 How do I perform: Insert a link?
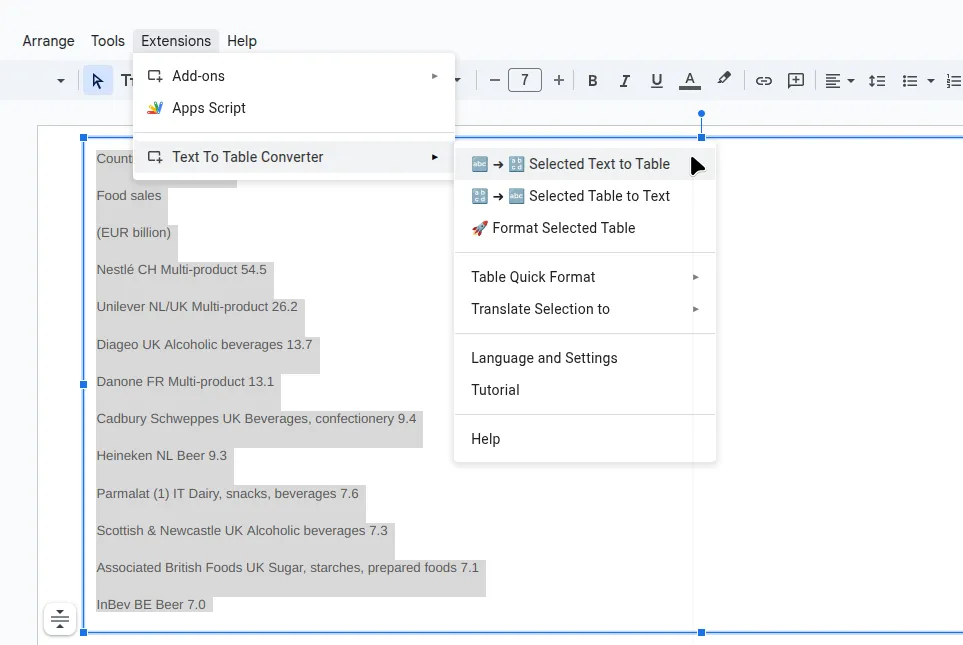coord(763,80)
